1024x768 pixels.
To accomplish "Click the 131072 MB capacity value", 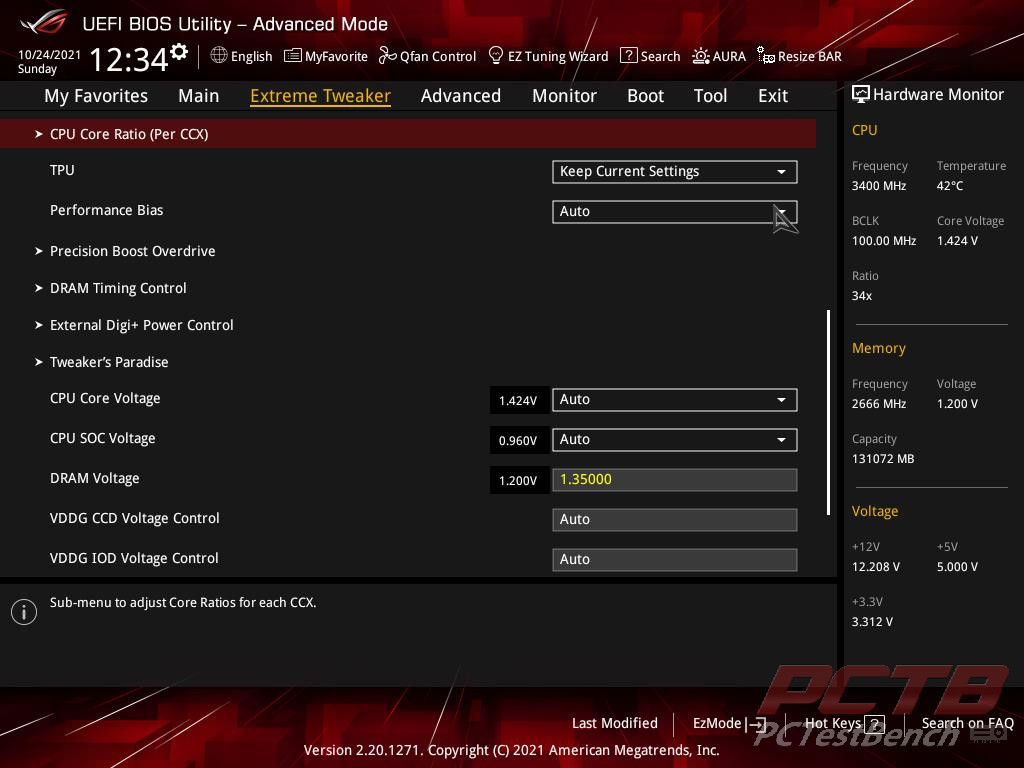I will click(882, 459).
